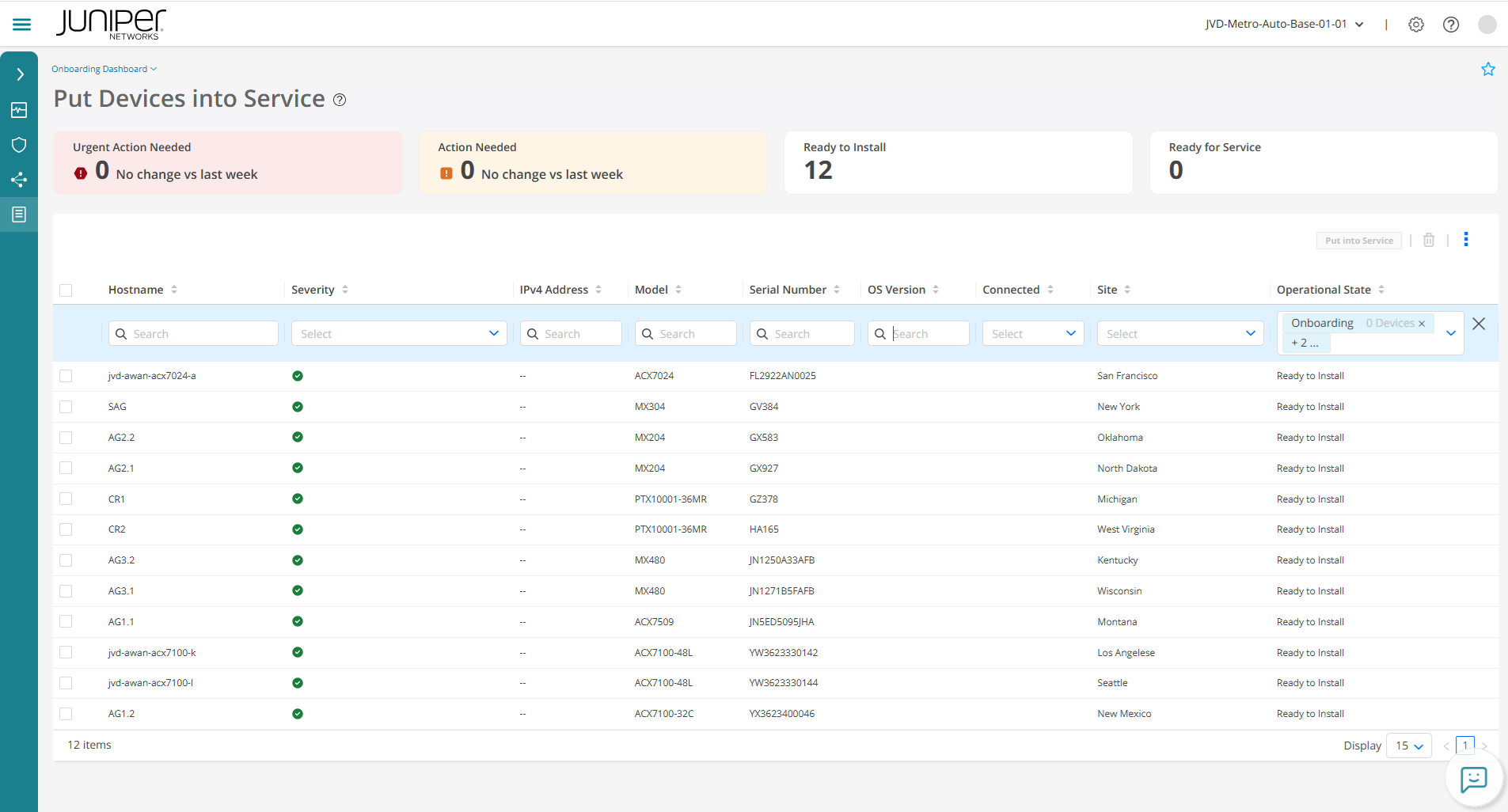Open the settings gear icon
The width and height of the screenshot is (1508, 812).
coord(1416,25)
